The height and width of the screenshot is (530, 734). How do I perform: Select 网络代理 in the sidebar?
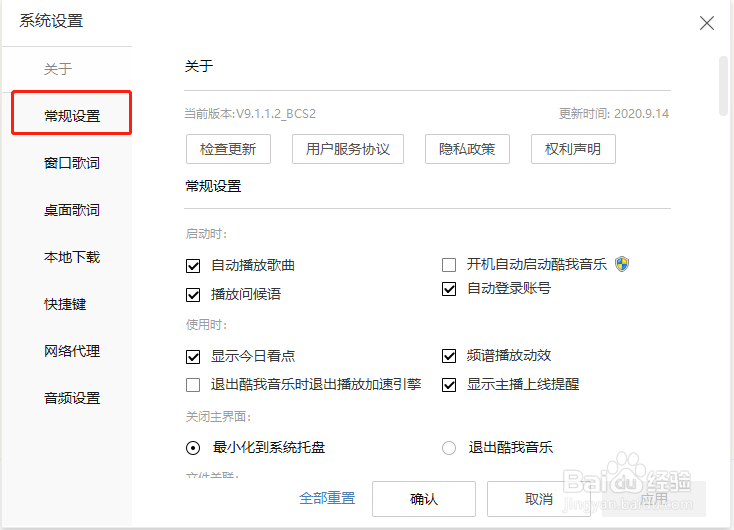72,351
